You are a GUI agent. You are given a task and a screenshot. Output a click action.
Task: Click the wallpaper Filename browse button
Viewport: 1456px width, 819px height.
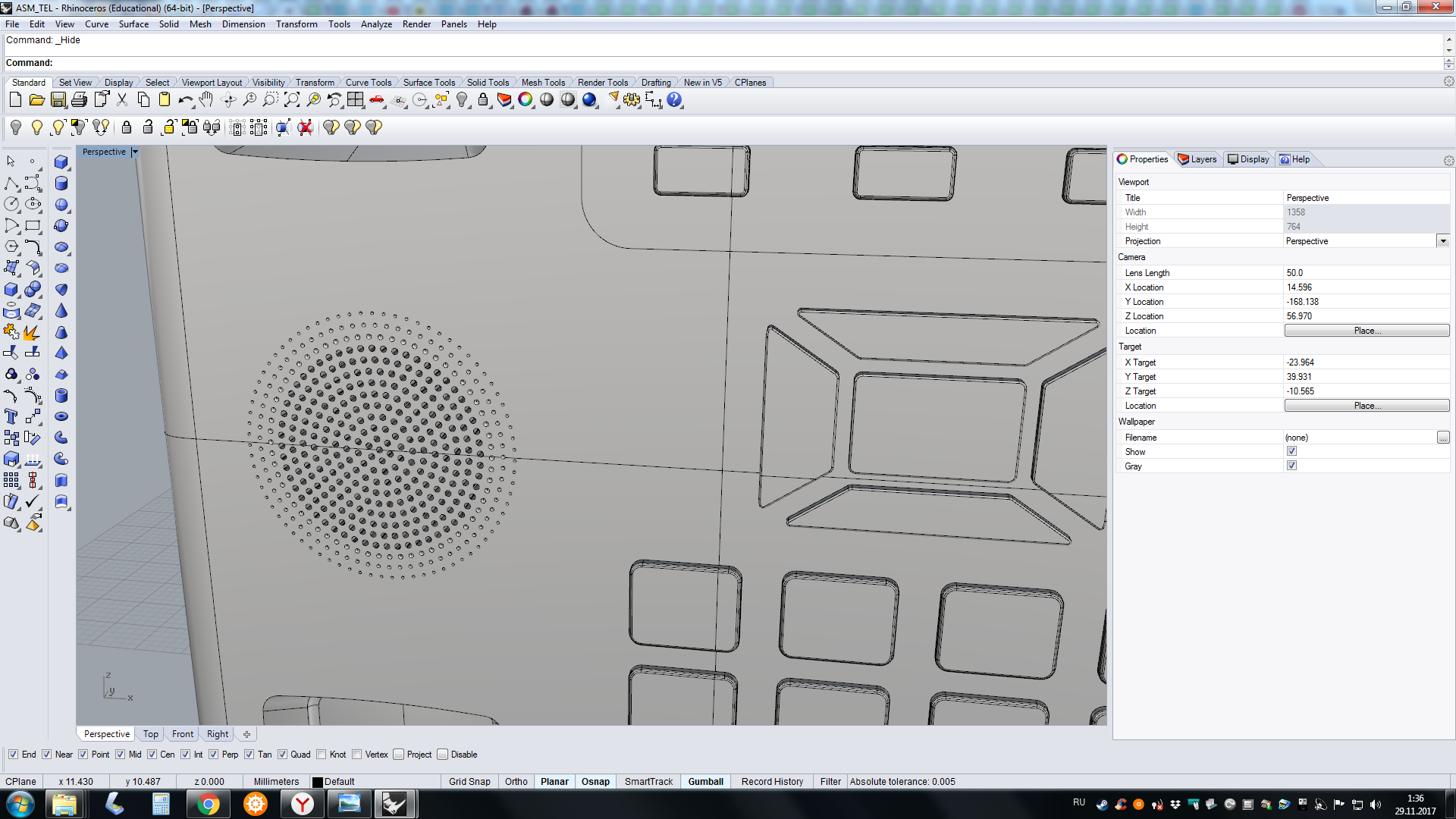(1442, 438)
